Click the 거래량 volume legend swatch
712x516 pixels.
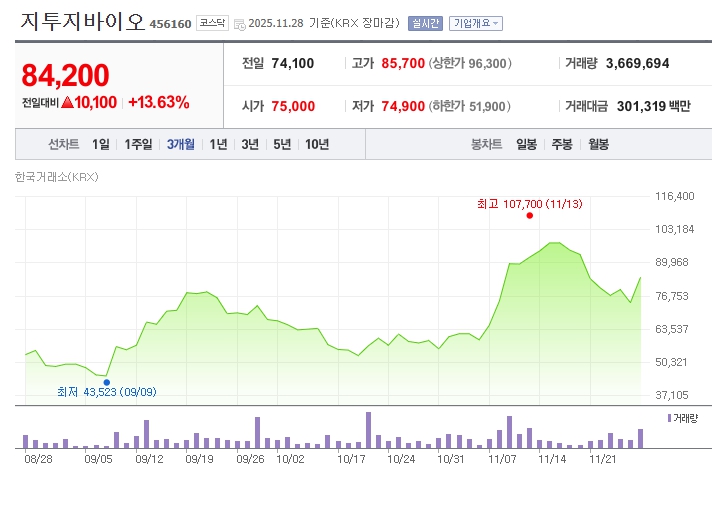tap(669, 417)
